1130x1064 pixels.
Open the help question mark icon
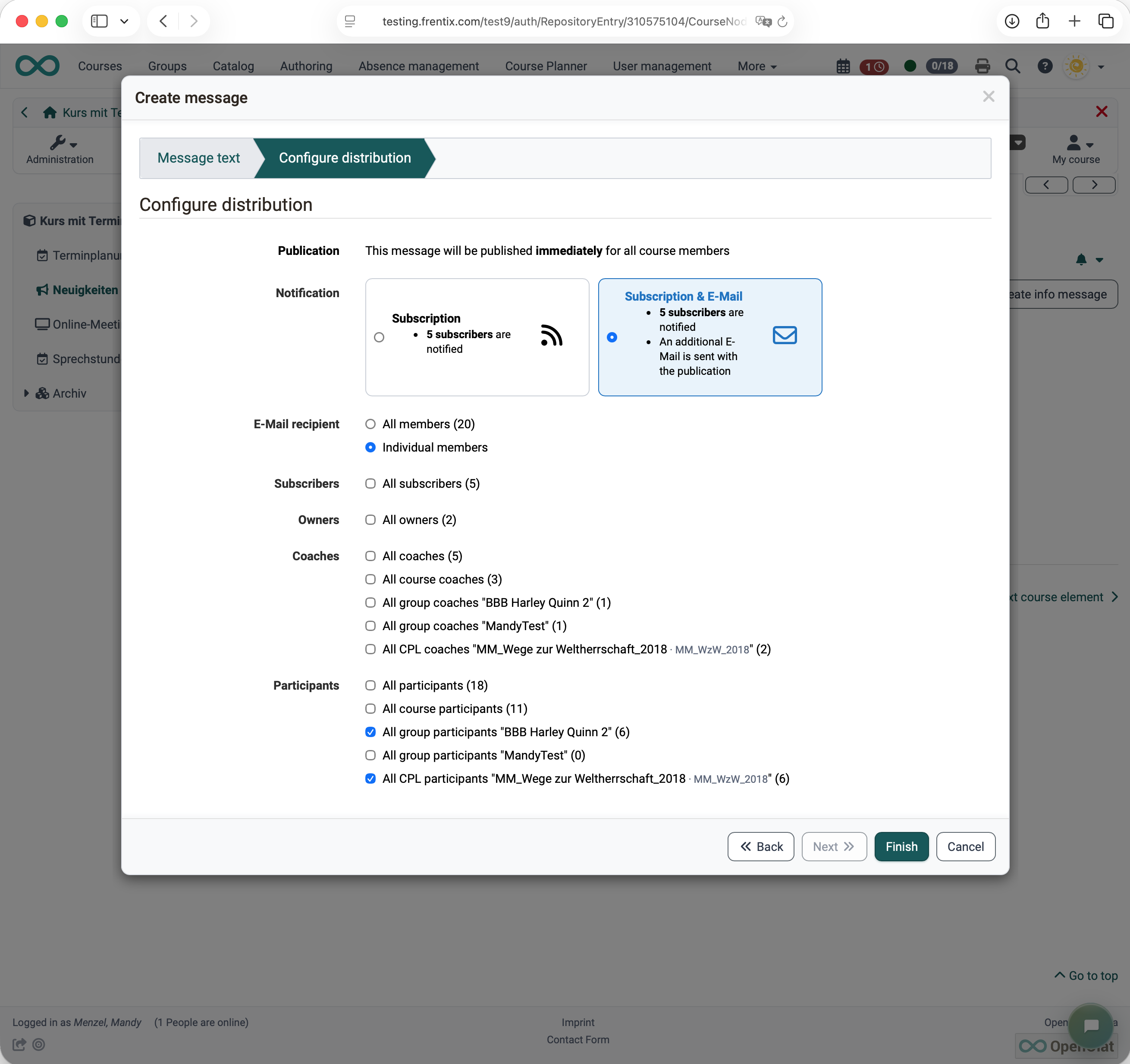click(x=1045, y=66)
